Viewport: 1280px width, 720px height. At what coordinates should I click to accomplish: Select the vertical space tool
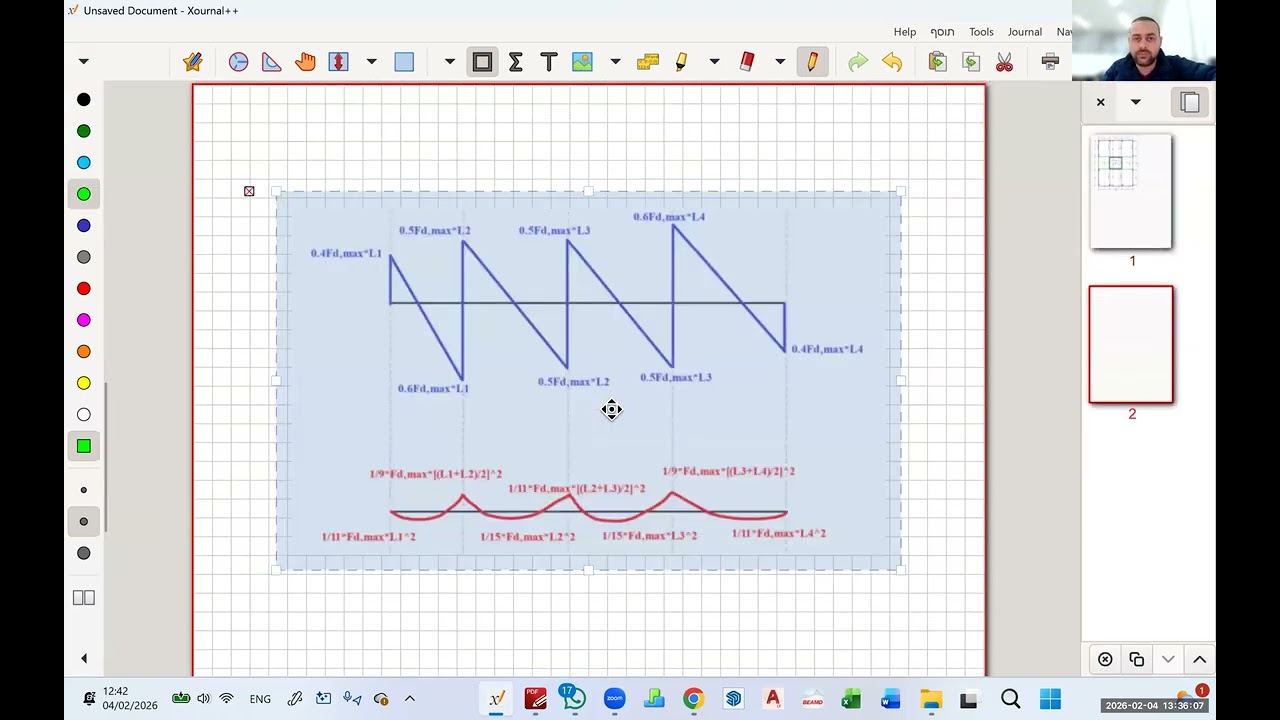338,62
